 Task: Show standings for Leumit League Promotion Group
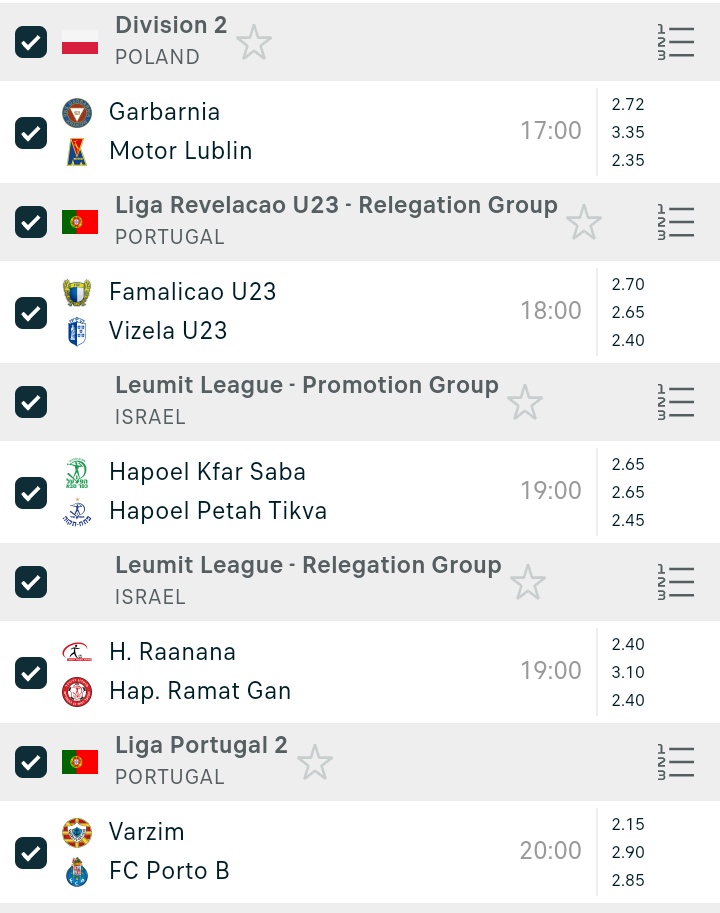[x=676, y=402]
